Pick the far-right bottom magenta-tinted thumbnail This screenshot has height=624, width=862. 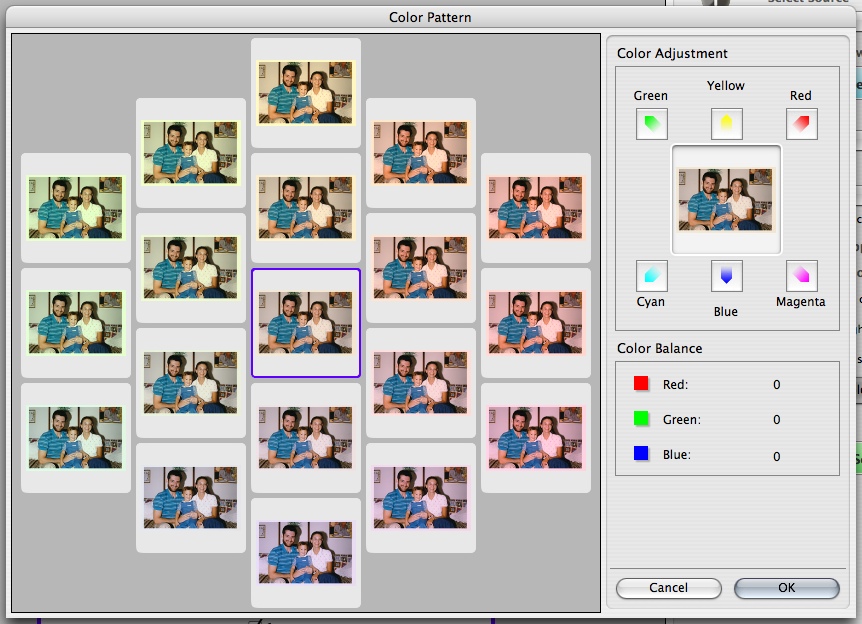pos(536,438)
